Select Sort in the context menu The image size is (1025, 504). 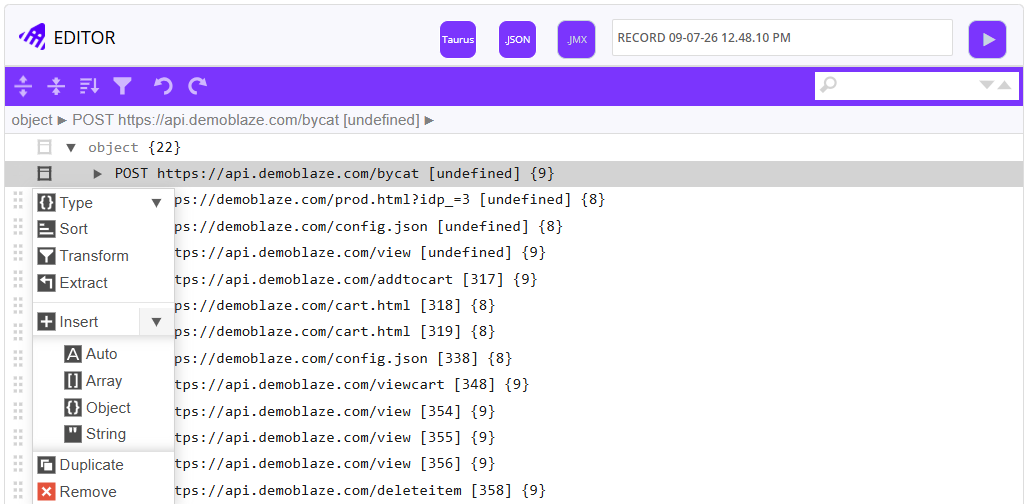(103, 229)
